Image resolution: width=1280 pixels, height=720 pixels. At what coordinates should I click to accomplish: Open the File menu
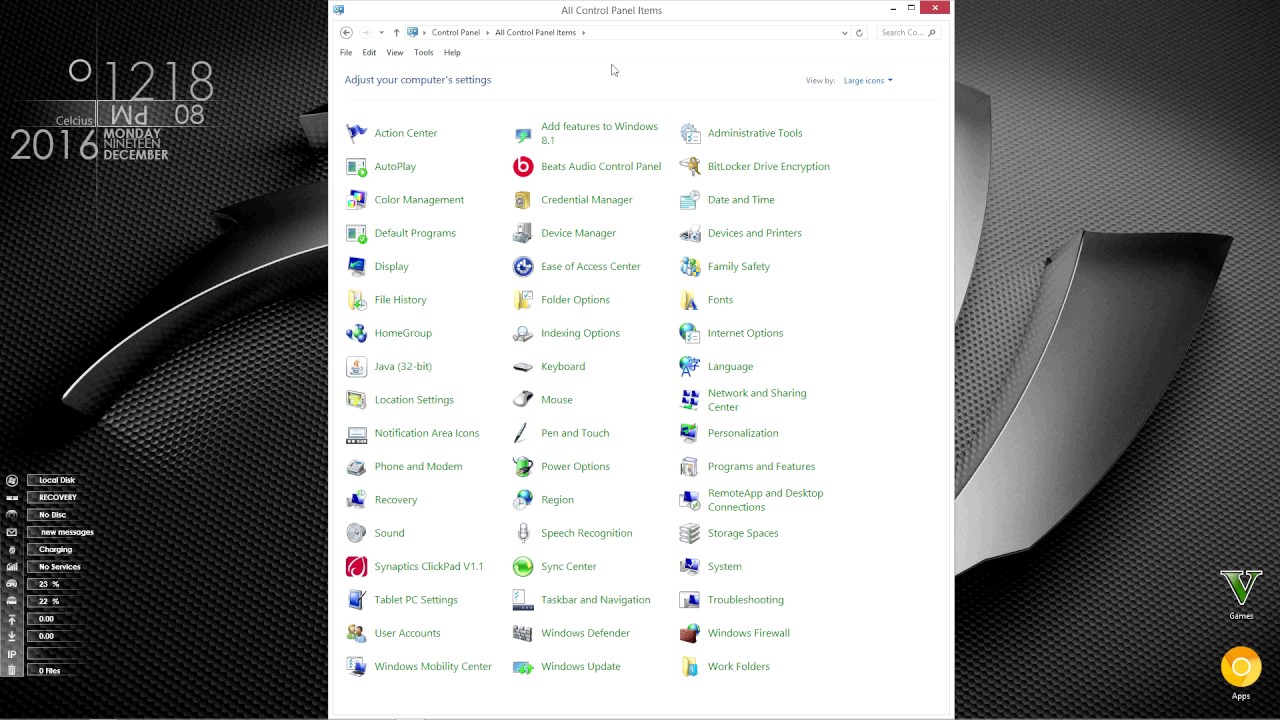pyautogui.click(x=346, y=52)
